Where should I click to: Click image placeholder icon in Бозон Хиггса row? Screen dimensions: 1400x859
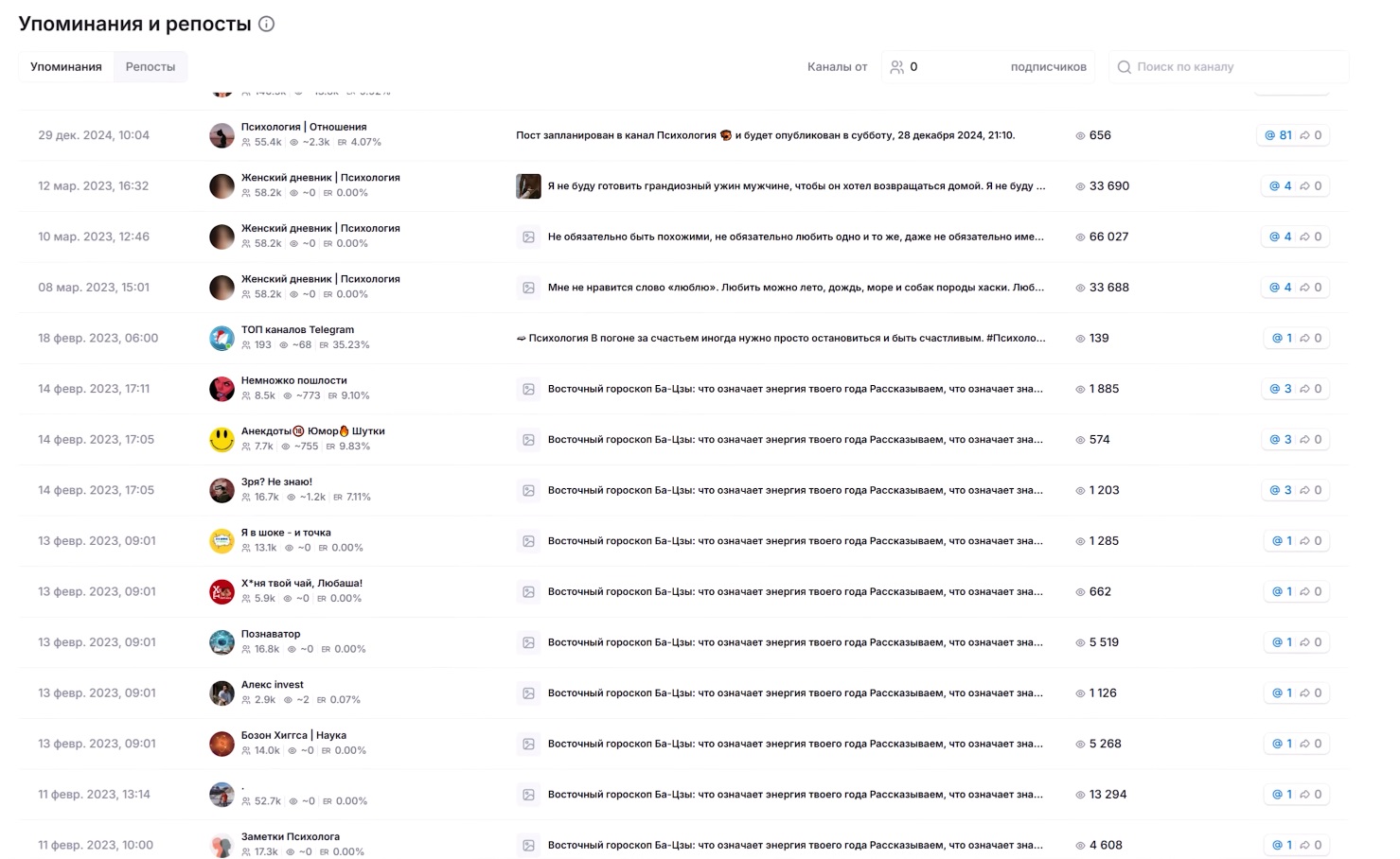529,745
